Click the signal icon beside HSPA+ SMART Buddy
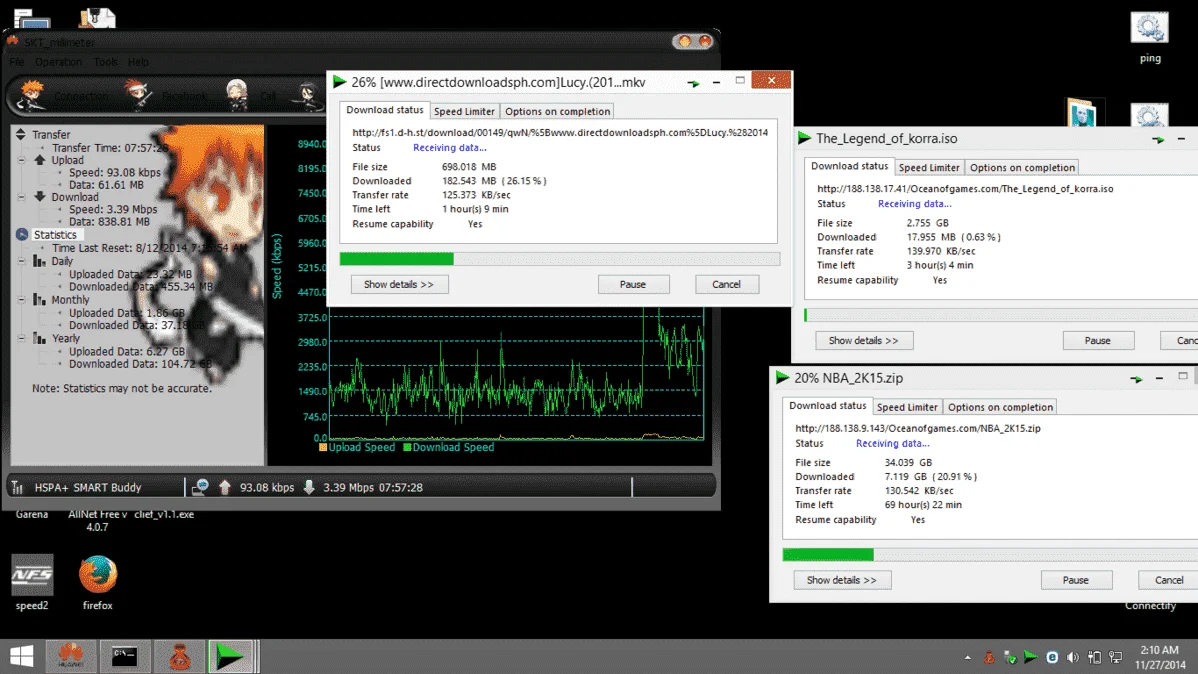 point(18,487)
